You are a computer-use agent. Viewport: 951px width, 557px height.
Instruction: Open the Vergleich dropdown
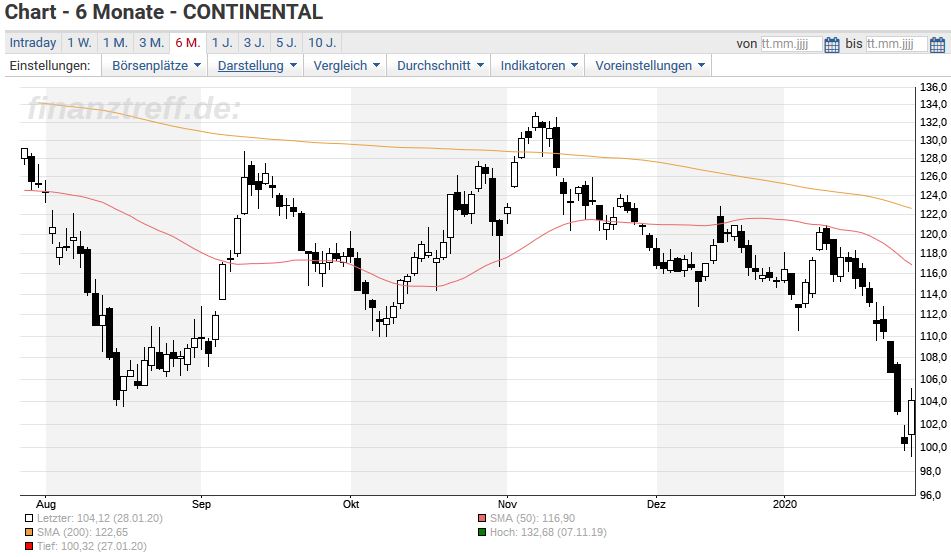tap(346, 66)
